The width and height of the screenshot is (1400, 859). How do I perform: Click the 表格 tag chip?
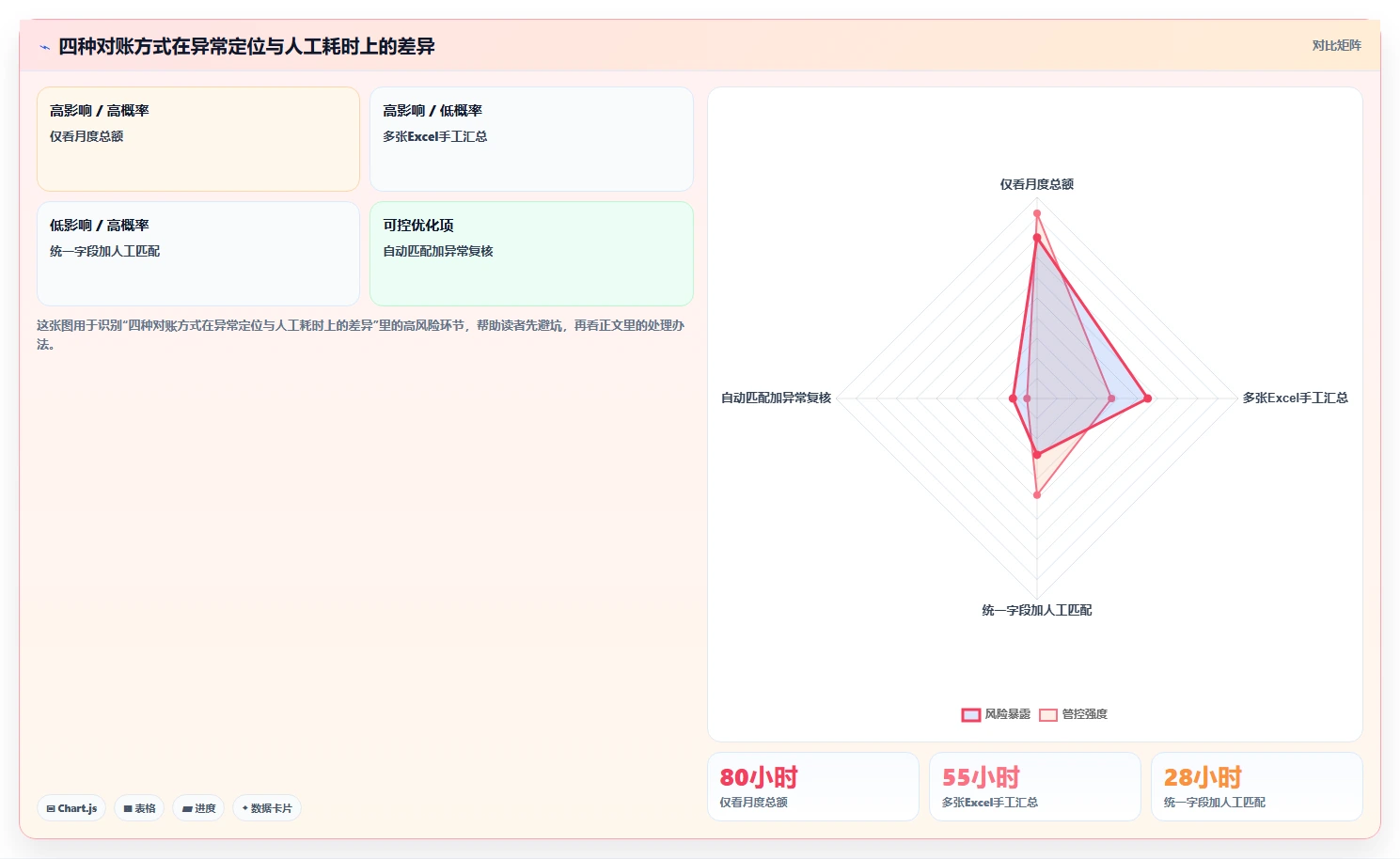click(139, 808)
